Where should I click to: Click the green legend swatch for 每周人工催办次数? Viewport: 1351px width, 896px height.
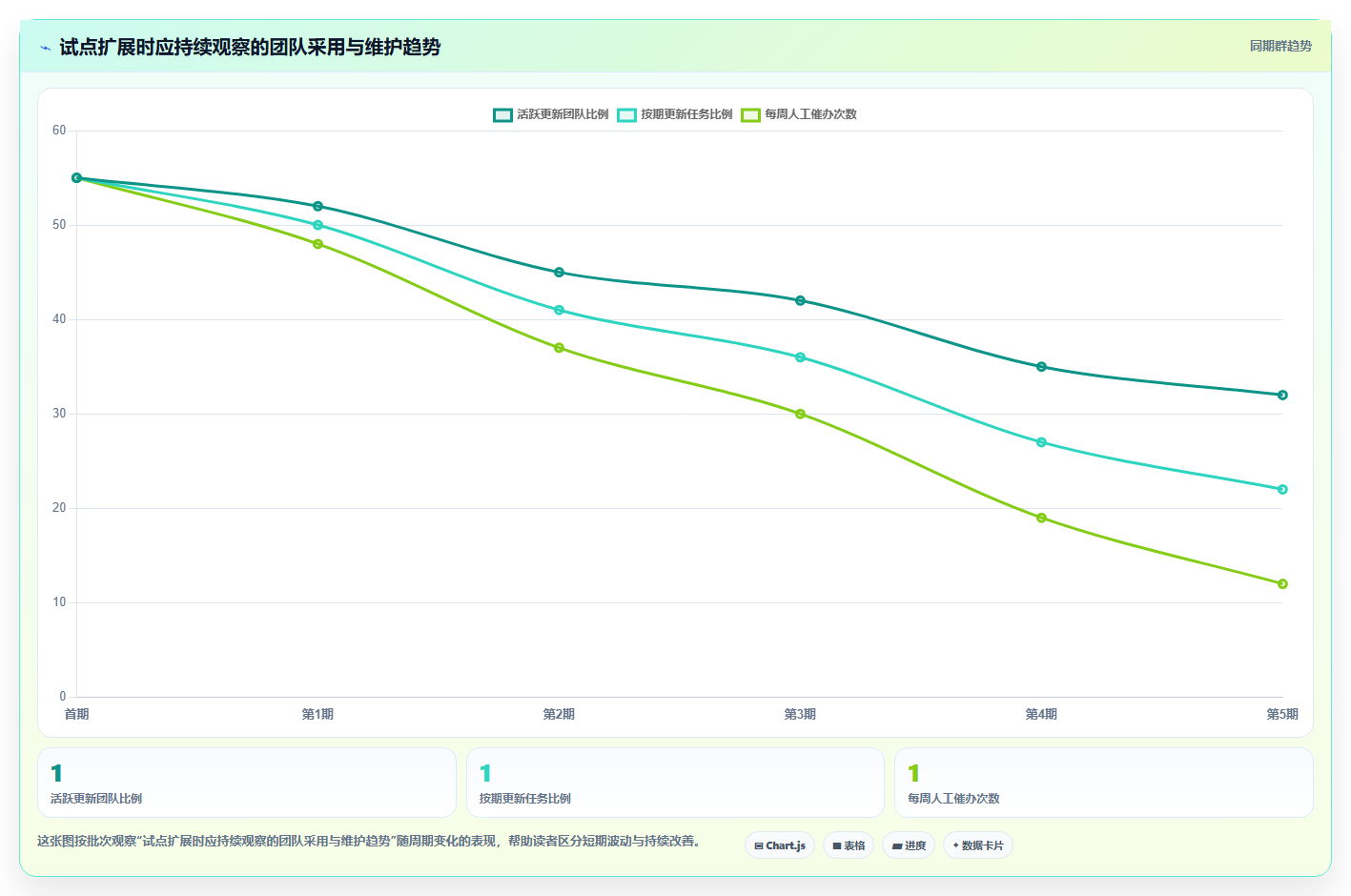coord(750,115)
